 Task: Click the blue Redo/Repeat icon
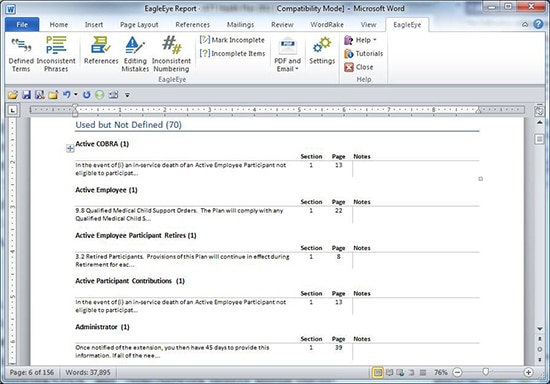[87, 95]
